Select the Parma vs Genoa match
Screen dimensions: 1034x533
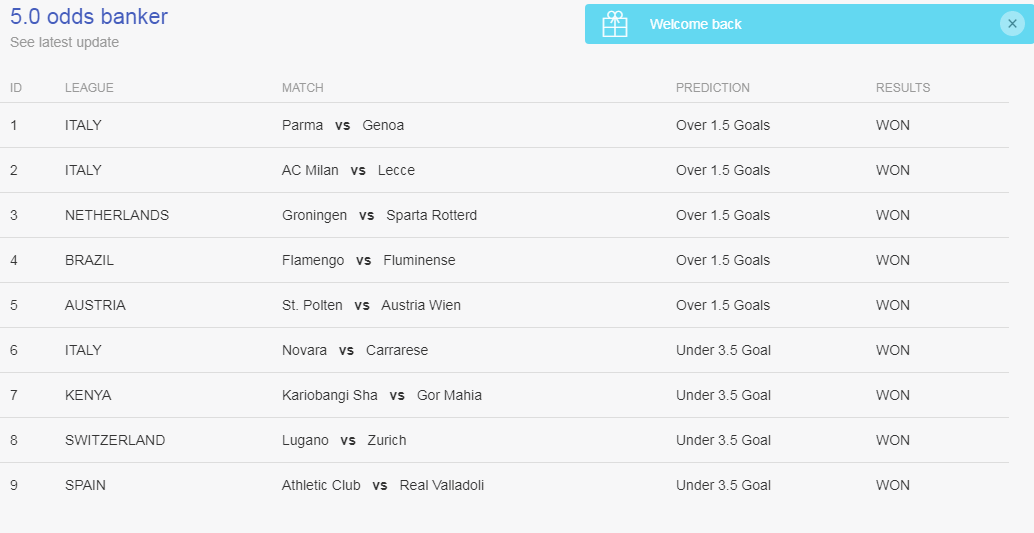tap(343, 125)
